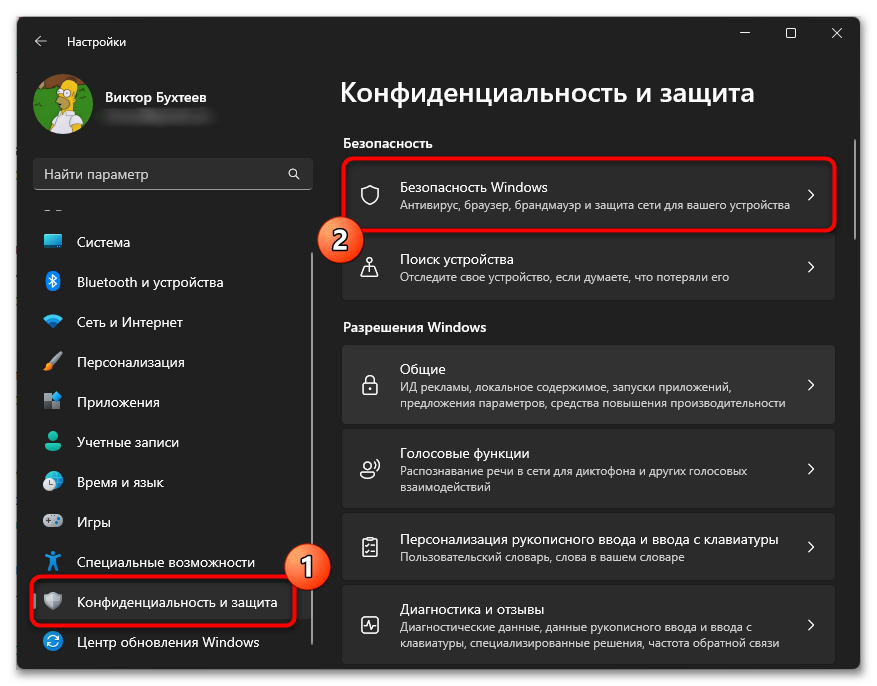Image resolution: width=877 pixels, height=686 pixels.
Task: Click the clipboard checklist icon
Action: pos(370,547)
